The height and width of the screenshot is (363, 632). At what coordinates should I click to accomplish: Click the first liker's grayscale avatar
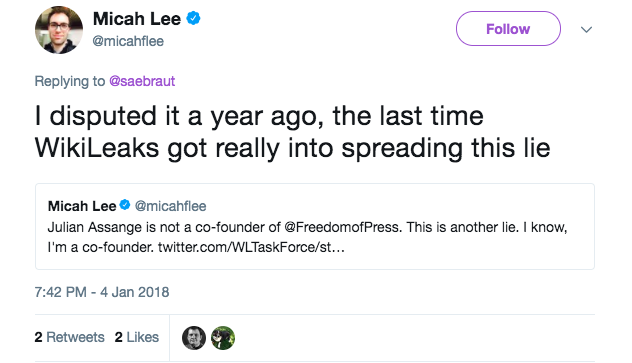[x=194, y=338]
